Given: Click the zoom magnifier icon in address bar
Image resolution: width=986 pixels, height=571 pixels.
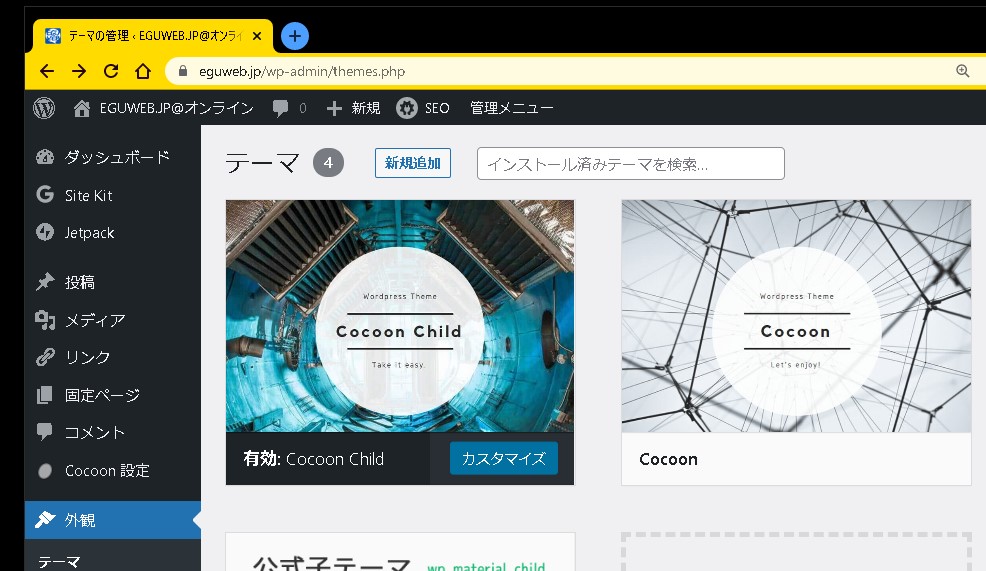Looking at the screenshot, I should (x=962, y=71).
